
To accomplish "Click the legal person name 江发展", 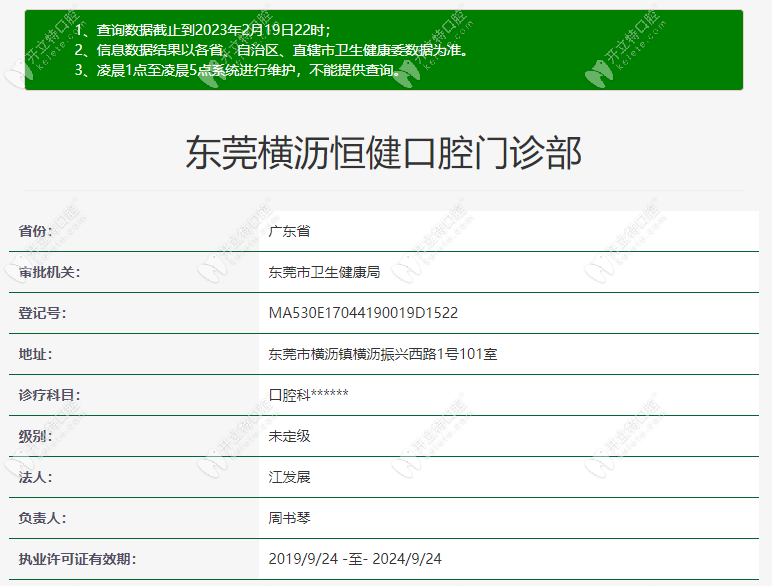I will (290, 477).
